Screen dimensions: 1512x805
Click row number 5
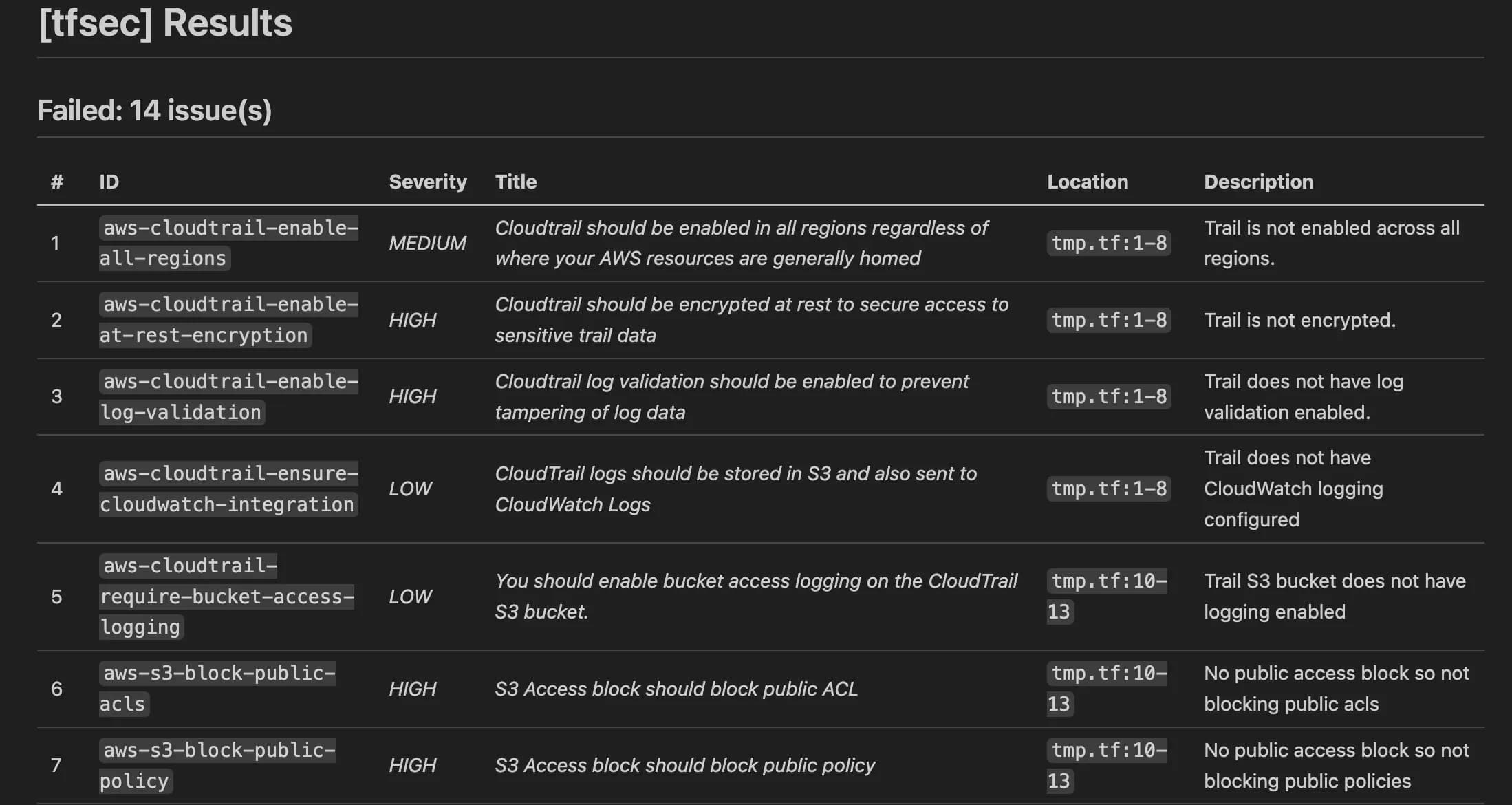[56, 597]
